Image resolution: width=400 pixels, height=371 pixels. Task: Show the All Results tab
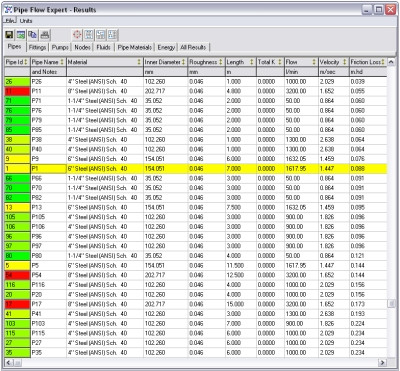(193, 47)
